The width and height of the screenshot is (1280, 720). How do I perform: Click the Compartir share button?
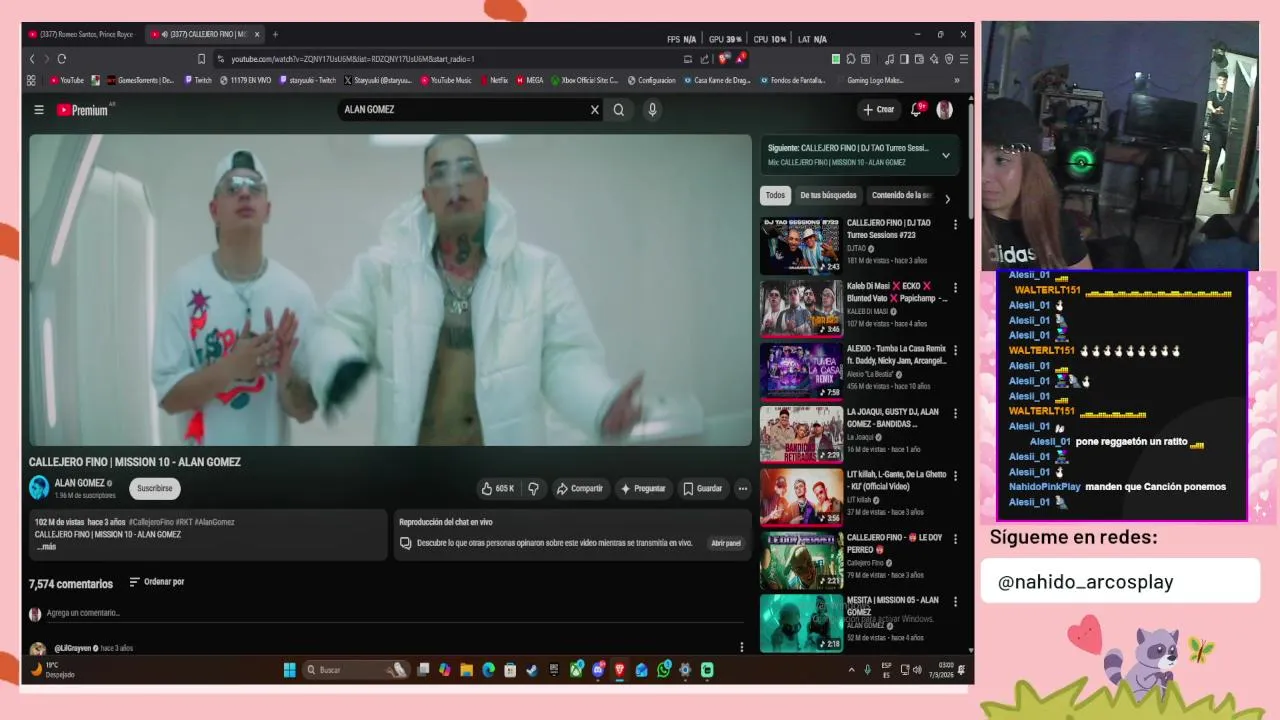click(x=580, y=489)
